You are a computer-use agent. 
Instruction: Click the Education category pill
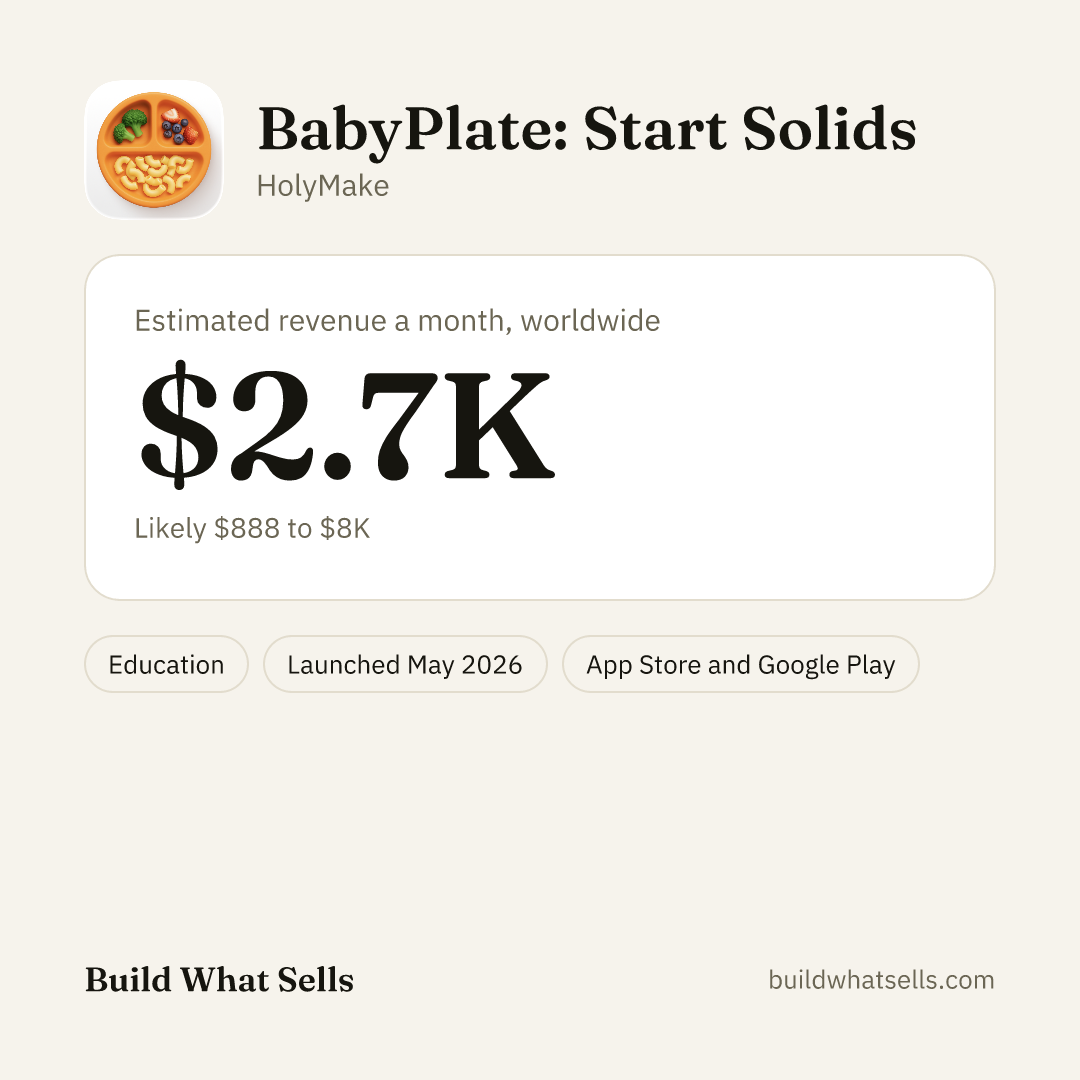point(166,664)
